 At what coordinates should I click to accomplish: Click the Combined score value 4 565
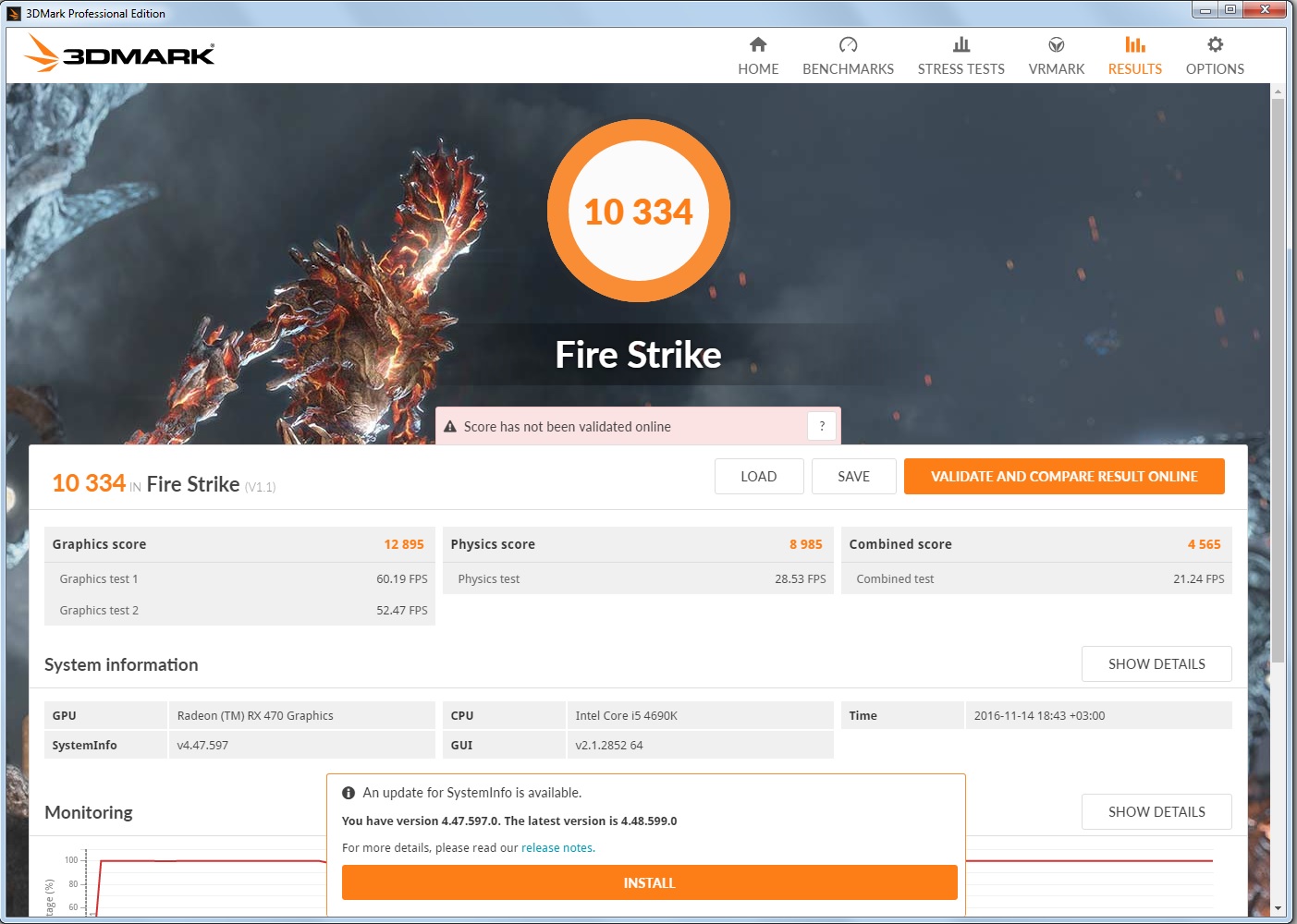pyautogui.click(x=1205, y=544)
